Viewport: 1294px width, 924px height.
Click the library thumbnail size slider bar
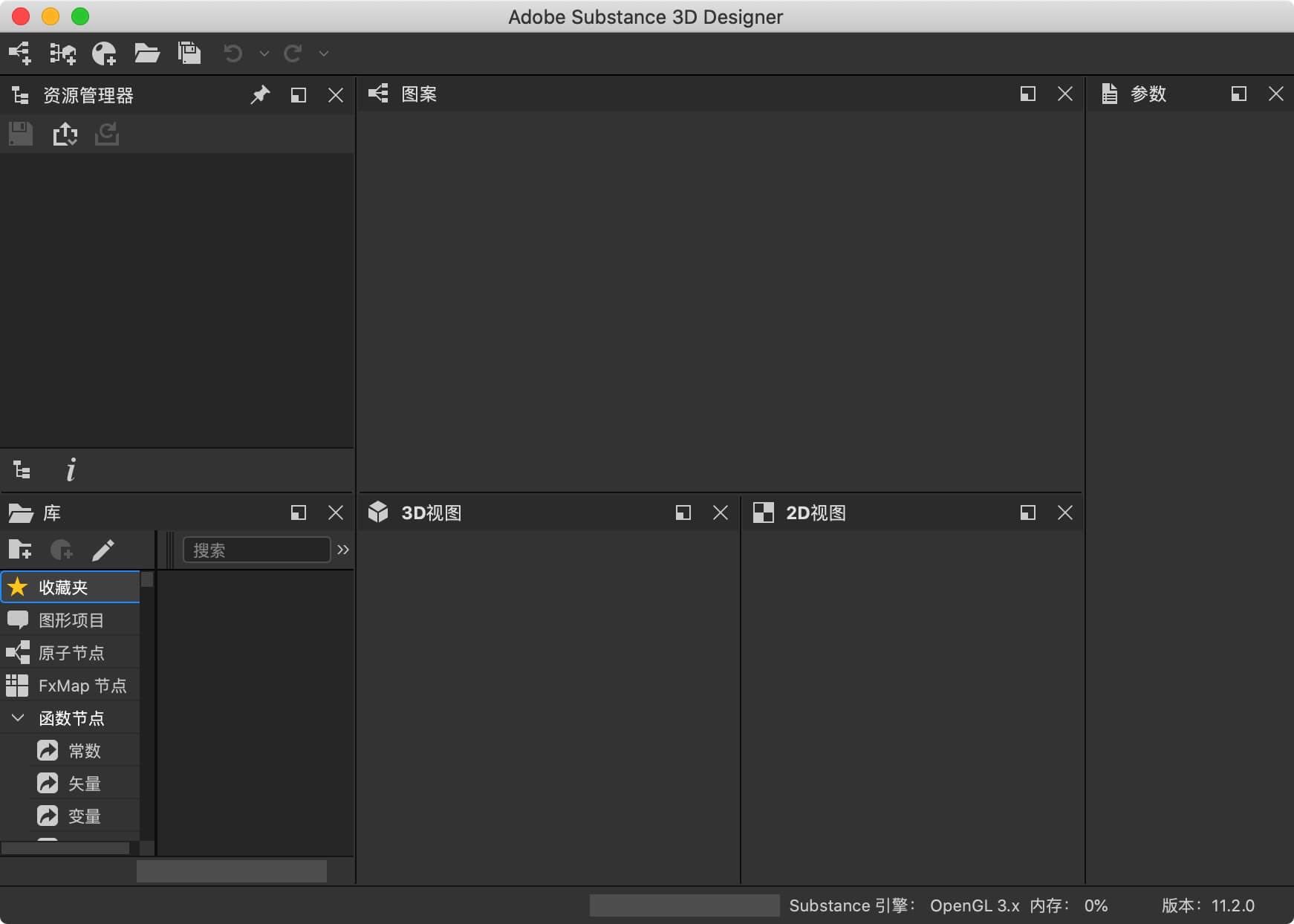[231, 871]
